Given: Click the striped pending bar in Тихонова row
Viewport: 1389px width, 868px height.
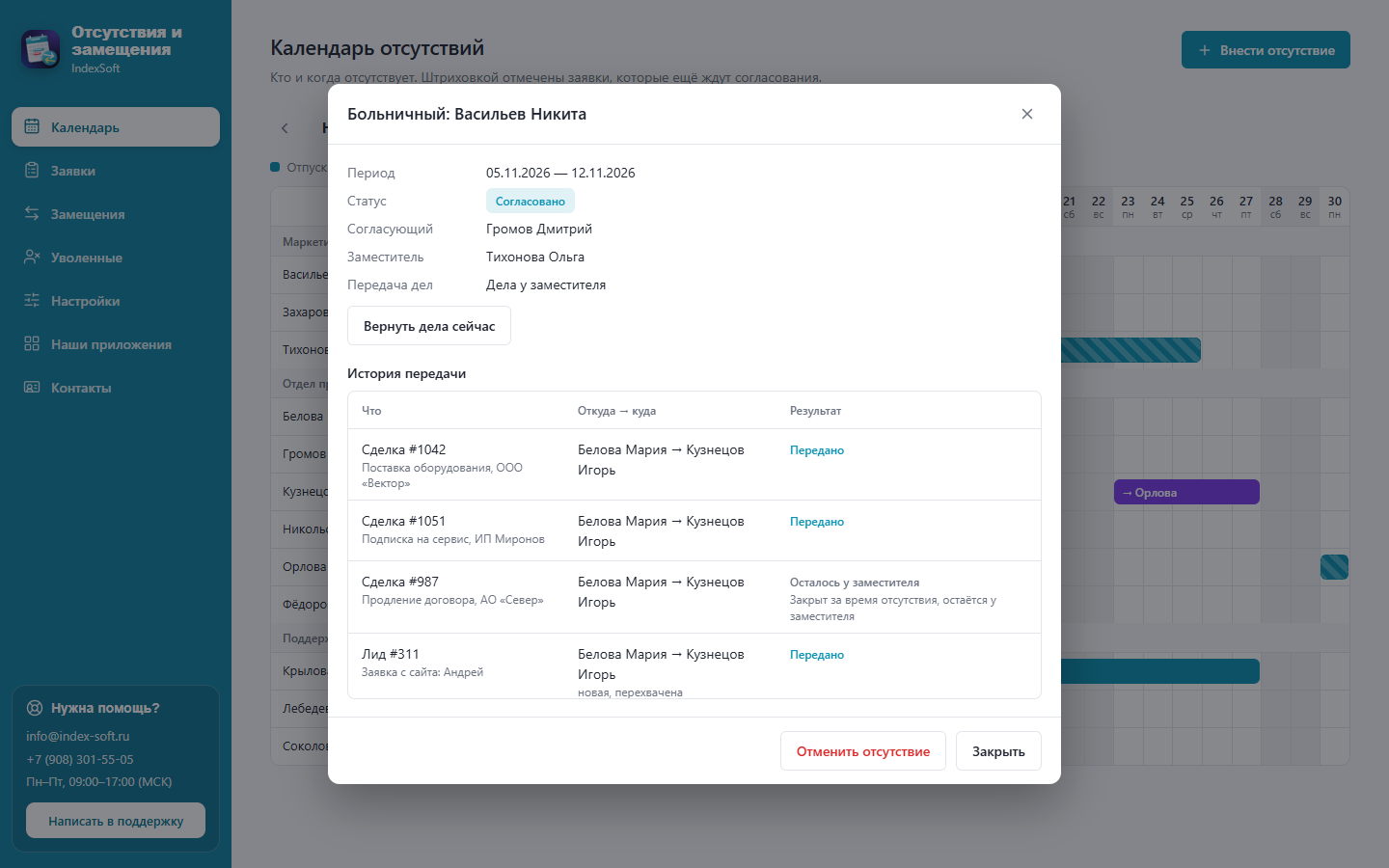Looking at the screenshot, I should (1130, 350).
